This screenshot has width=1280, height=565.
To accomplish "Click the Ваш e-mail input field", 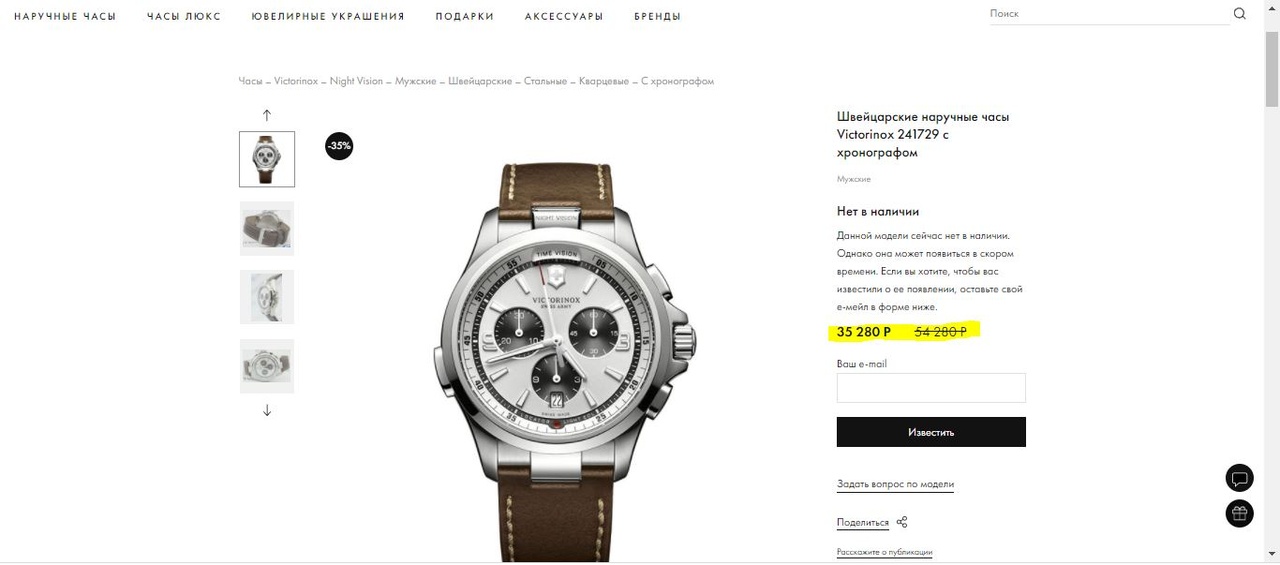I will coord(931,388).
